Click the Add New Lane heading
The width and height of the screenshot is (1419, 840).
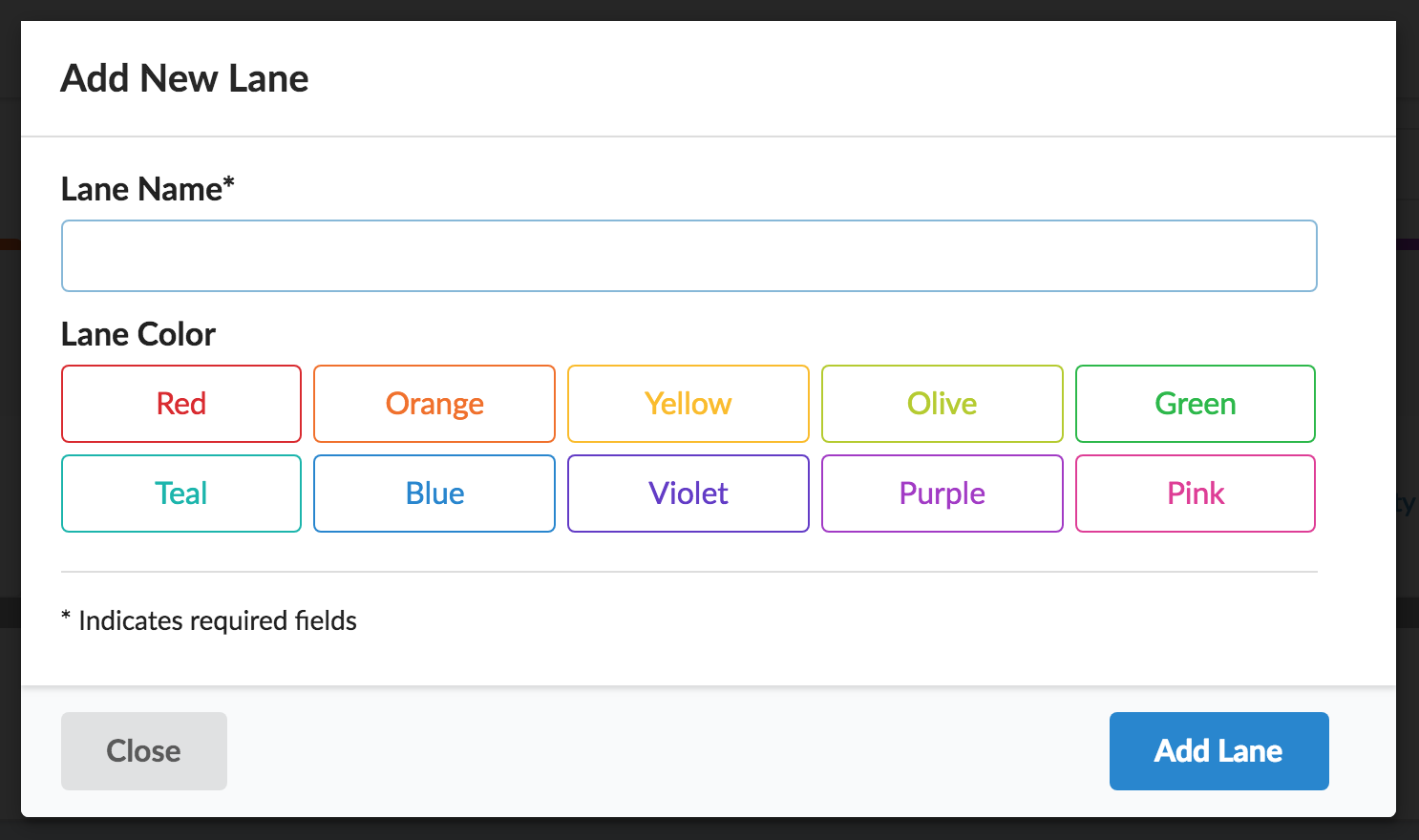[184, 78]
